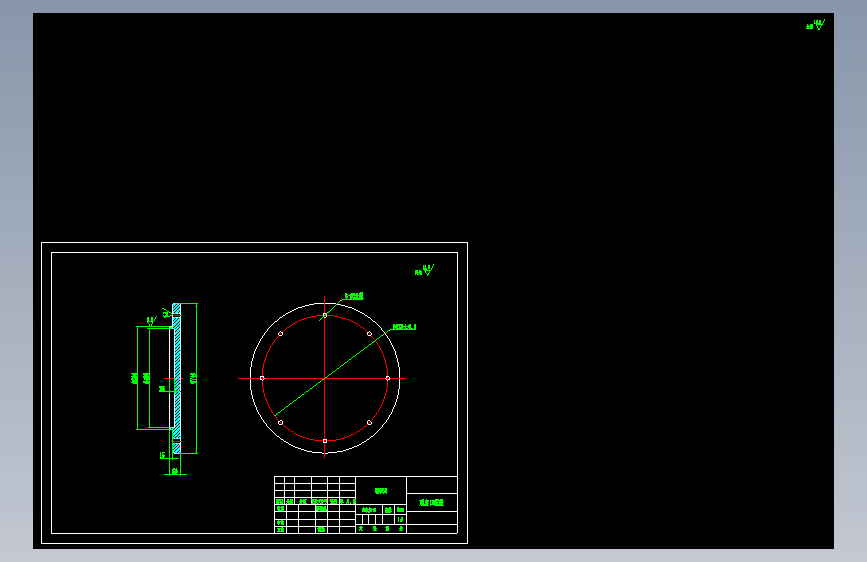This screenshot has width=867, height=562.
Task: Select the bottom bolt hole on vertical centerline
Action: click(x=325, y=441)
